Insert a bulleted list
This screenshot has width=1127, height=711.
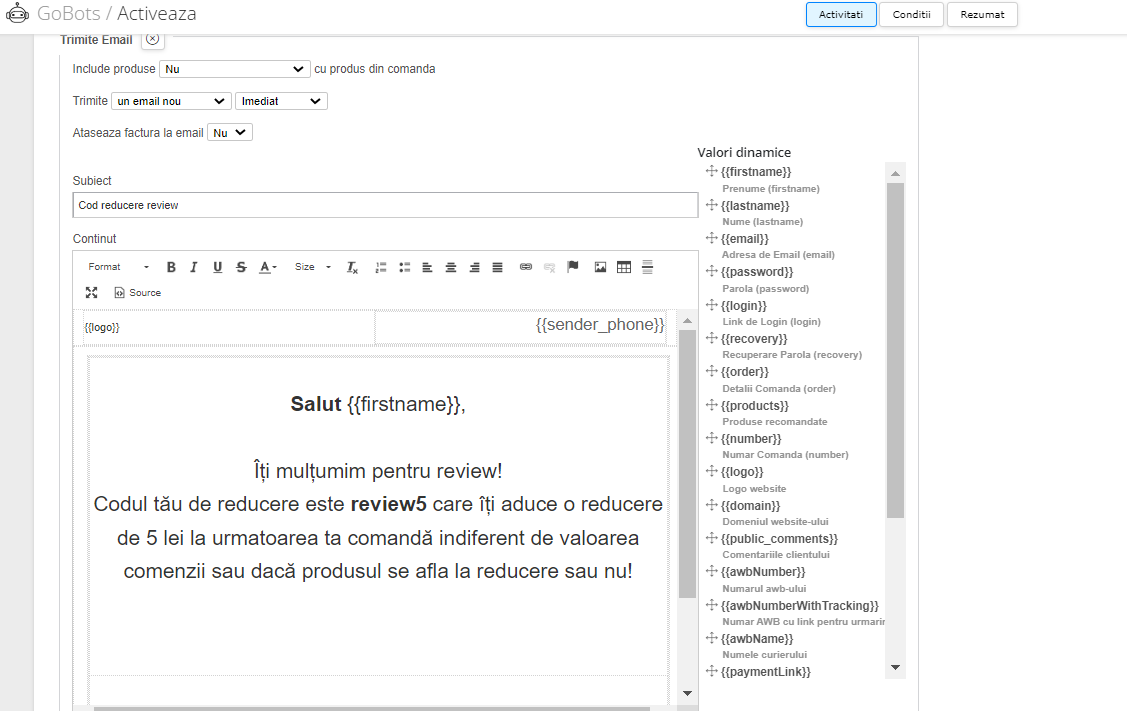point(405,267)
